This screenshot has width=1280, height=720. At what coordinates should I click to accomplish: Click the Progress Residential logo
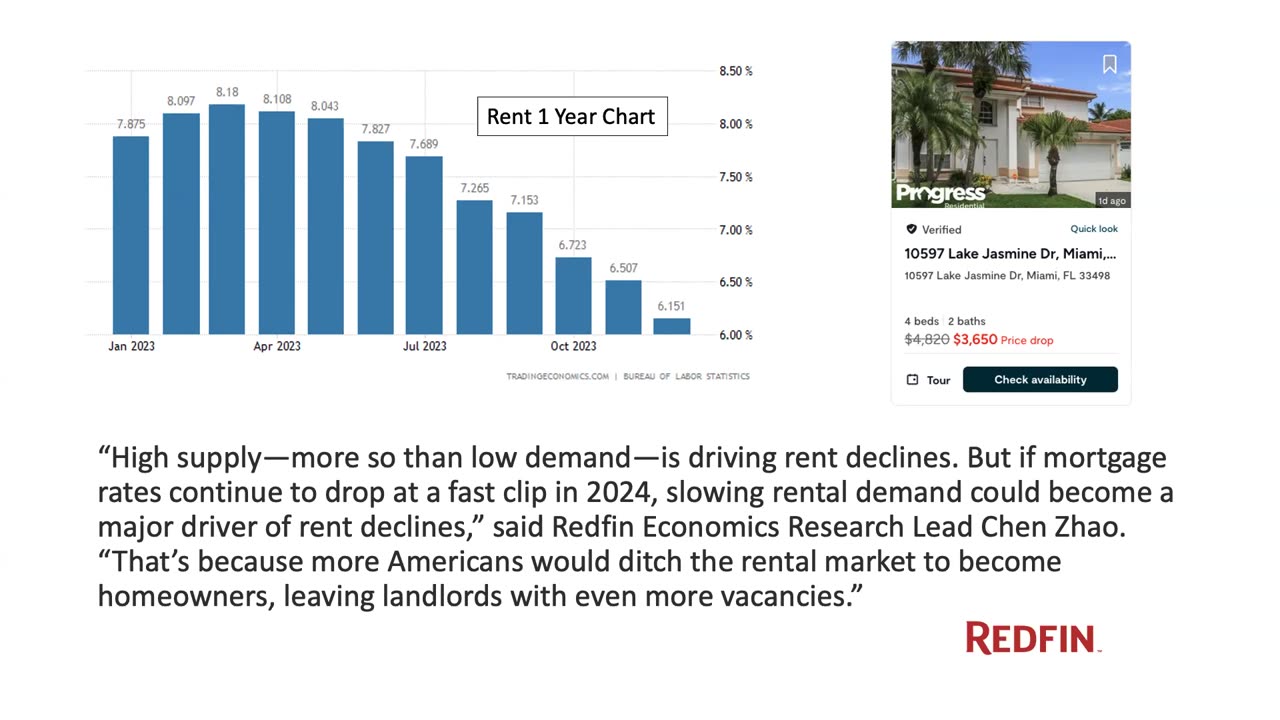[941, 194]
